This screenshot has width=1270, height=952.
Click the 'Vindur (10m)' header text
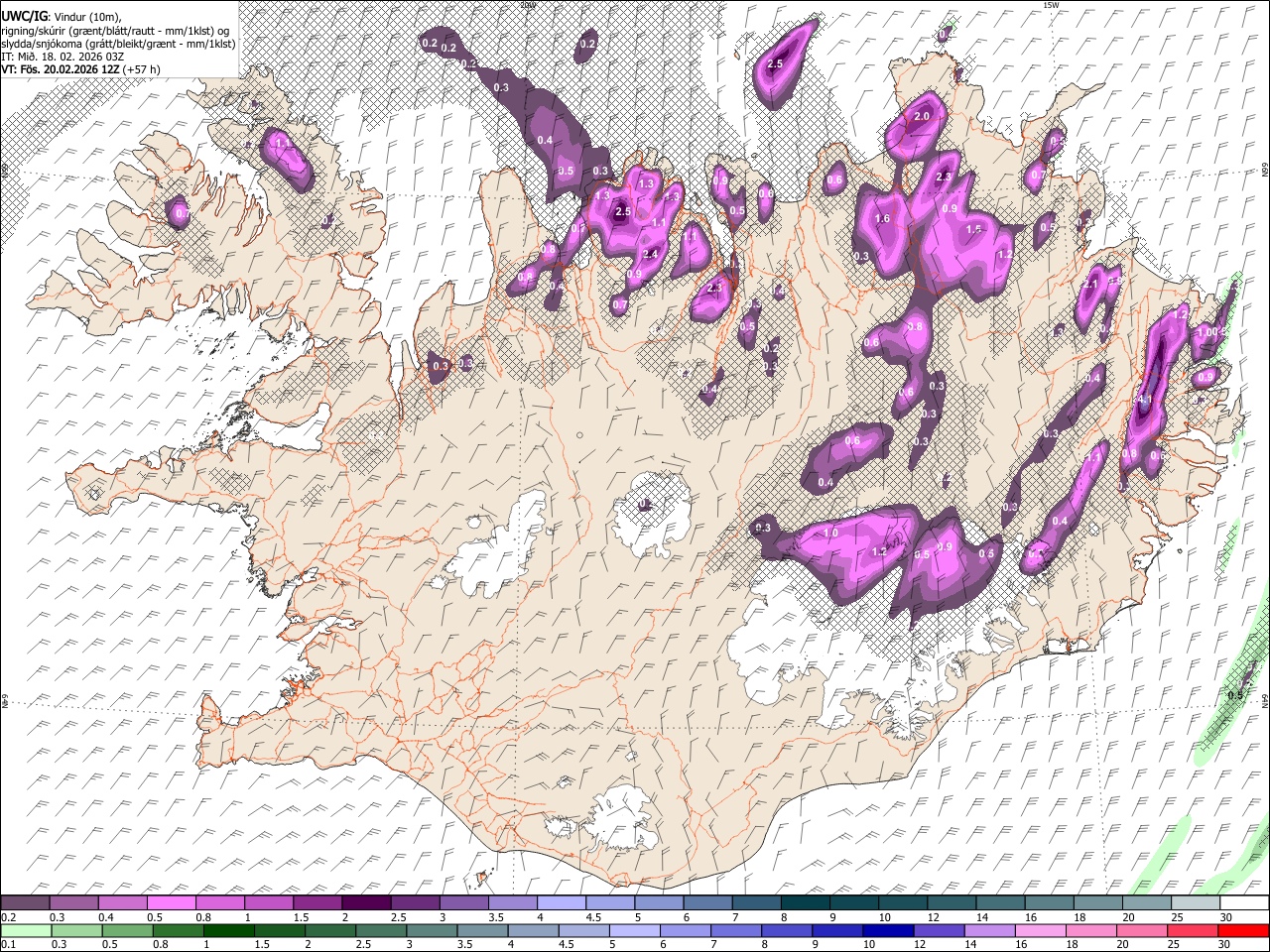click(x=86, y=17)
